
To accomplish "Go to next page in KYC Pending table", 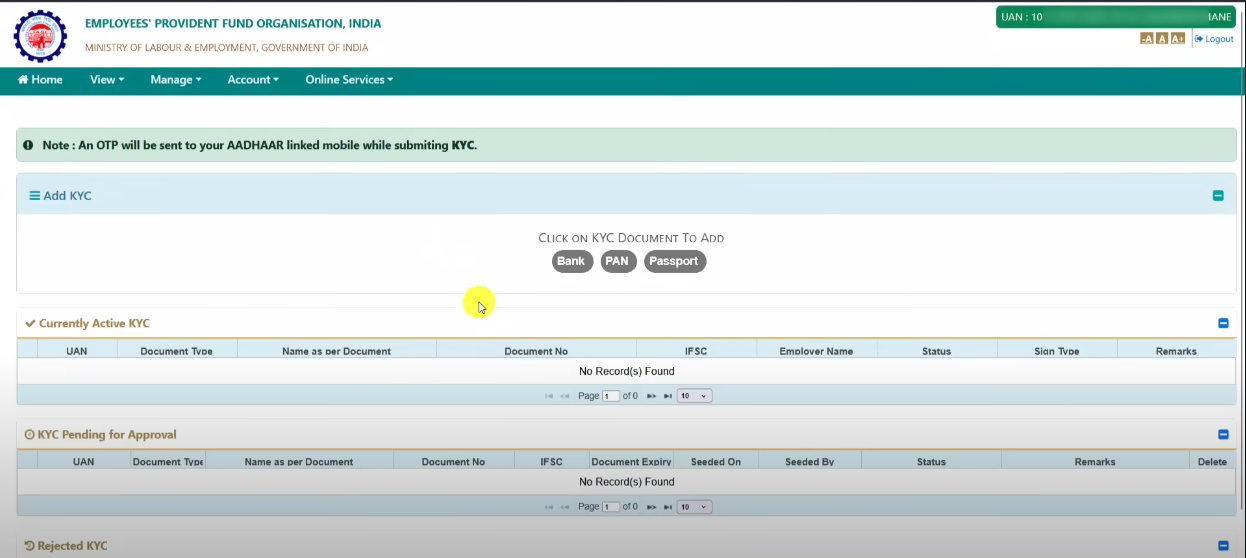I will (x=651, y=507).
